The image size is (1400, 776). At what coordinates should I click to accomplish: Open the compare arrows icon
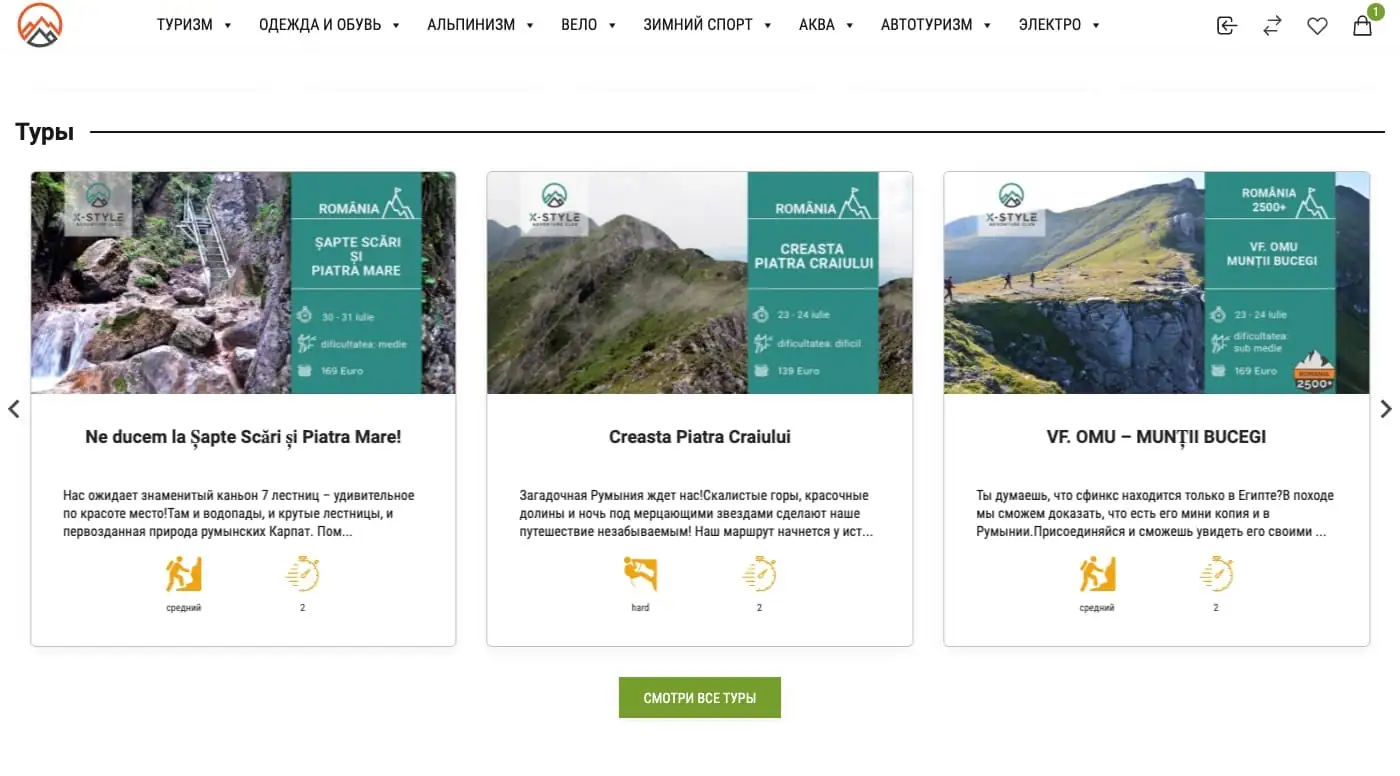(1272, 26)
